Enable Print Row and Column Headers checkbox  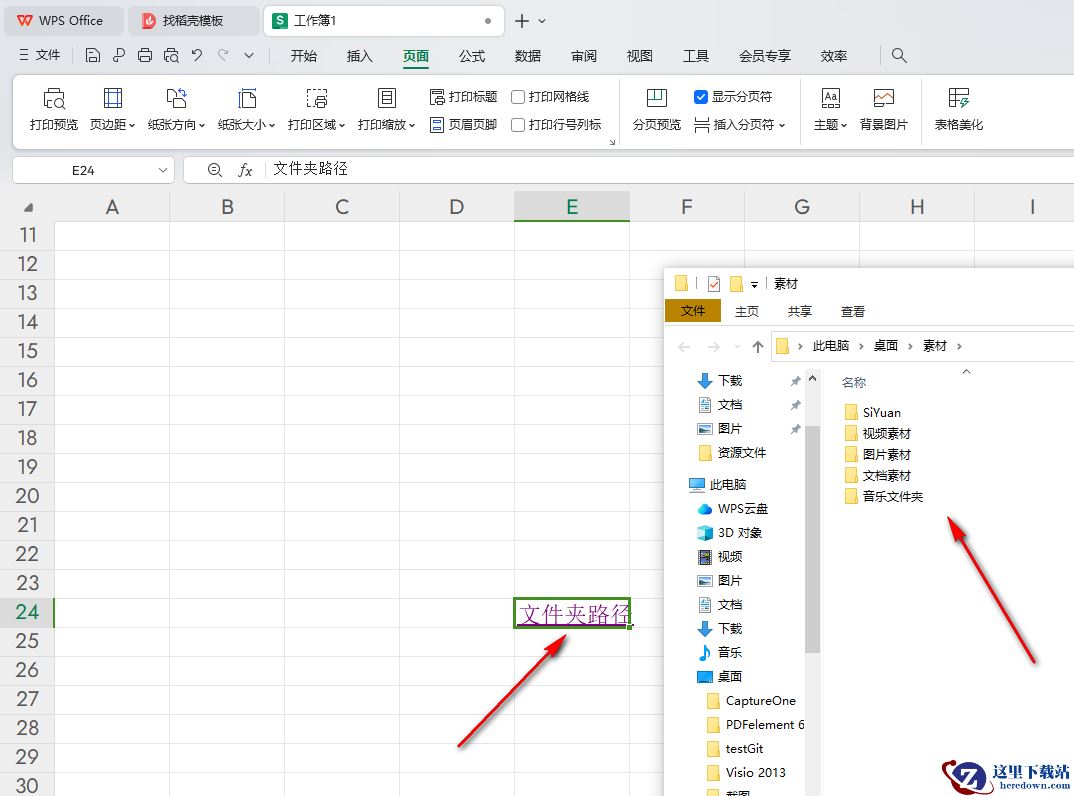click(x=518, y=125)
